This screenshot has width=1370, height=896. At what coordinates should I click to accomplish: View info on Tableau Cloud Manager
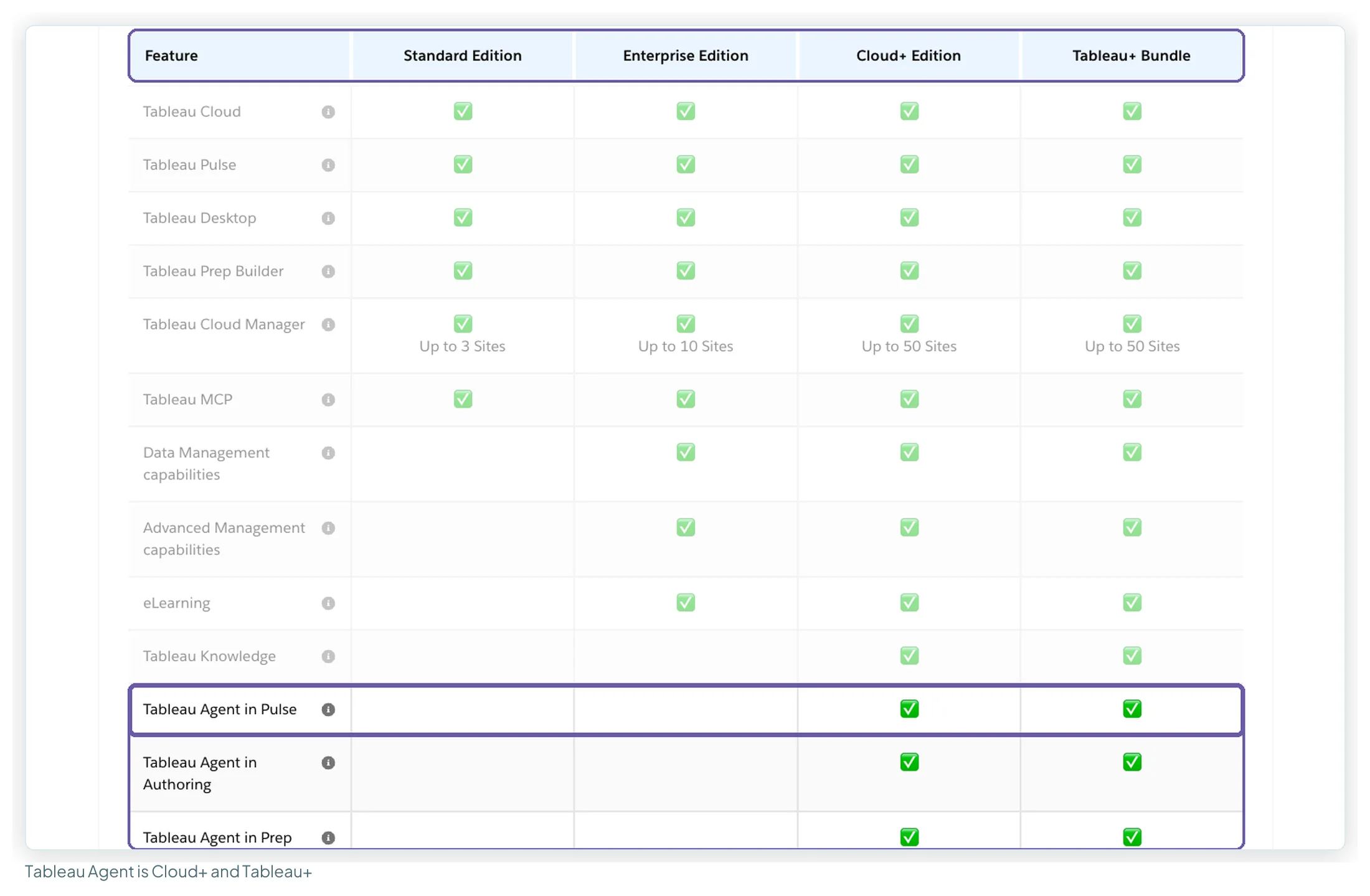tap(328, 325)
